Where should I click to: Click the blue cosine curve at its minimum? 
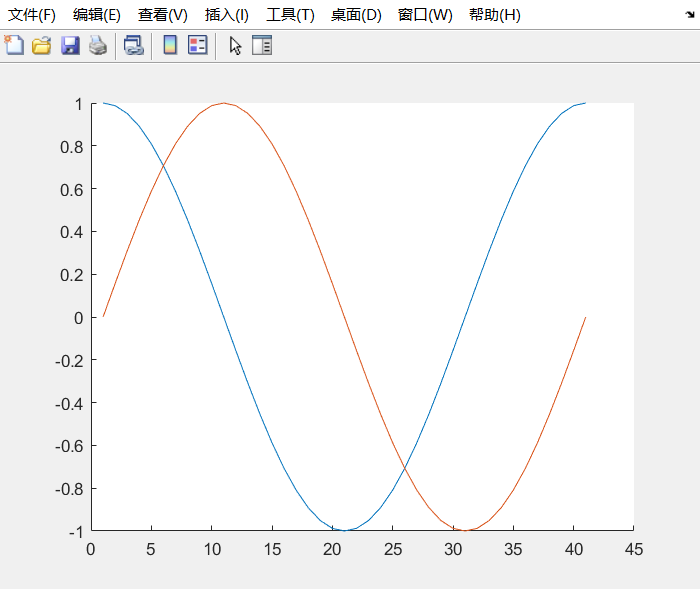344,530
